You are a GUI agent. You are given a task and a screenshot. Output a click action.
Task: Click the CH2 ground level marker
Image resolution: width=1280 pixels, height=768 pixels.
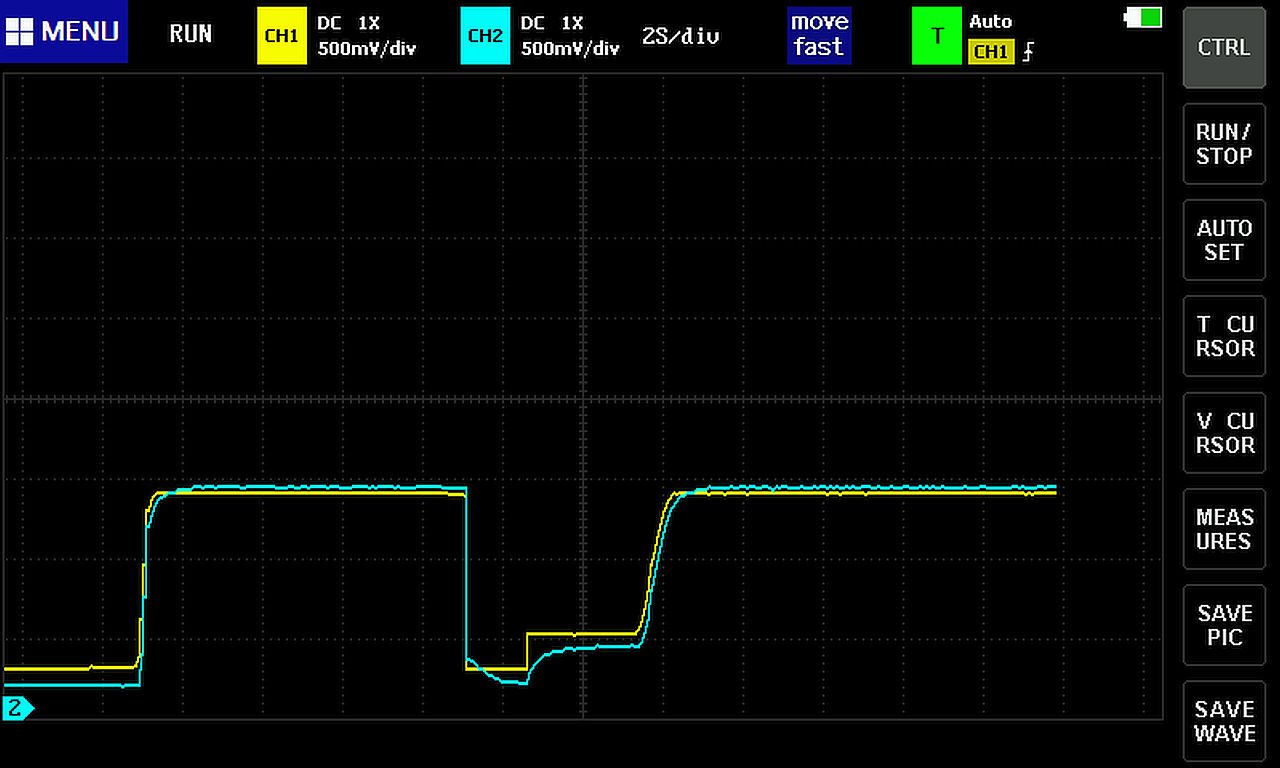coord(17,709)
